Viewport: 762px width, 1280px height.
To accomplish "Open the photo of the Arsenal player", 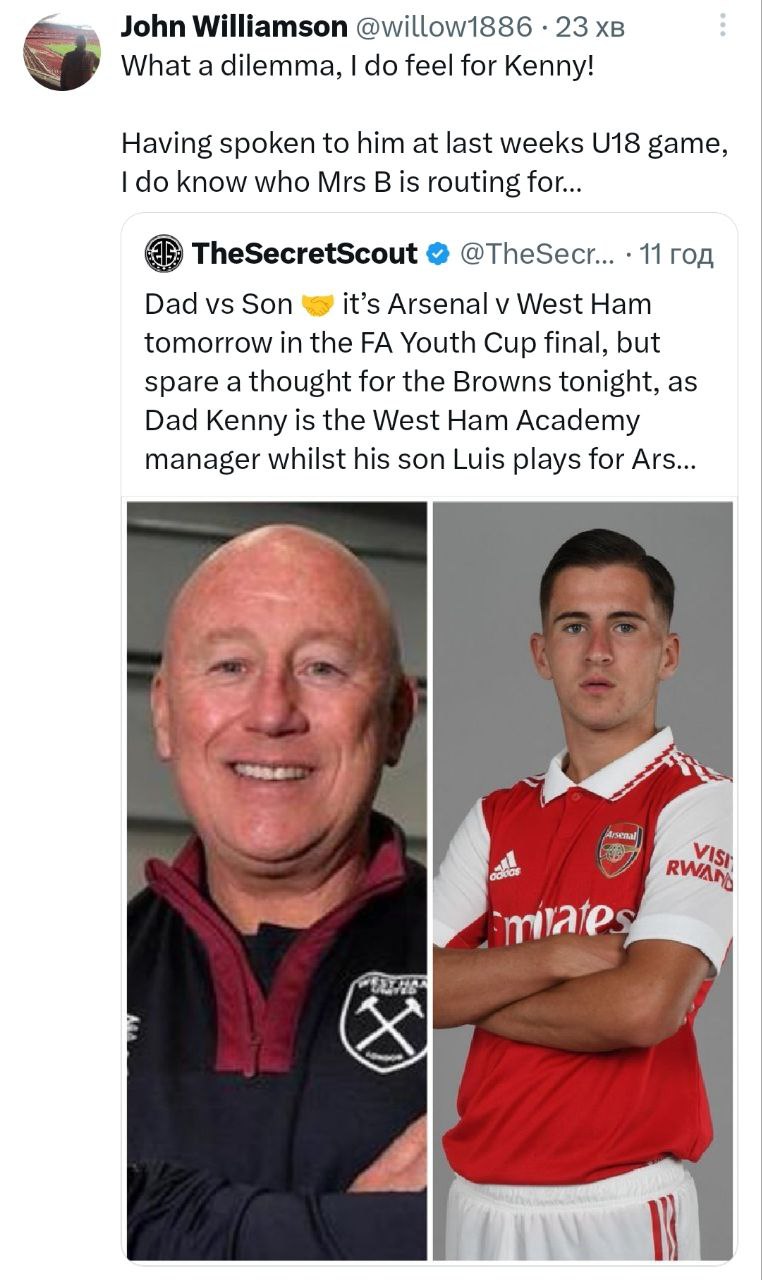I will pos(583,880).
